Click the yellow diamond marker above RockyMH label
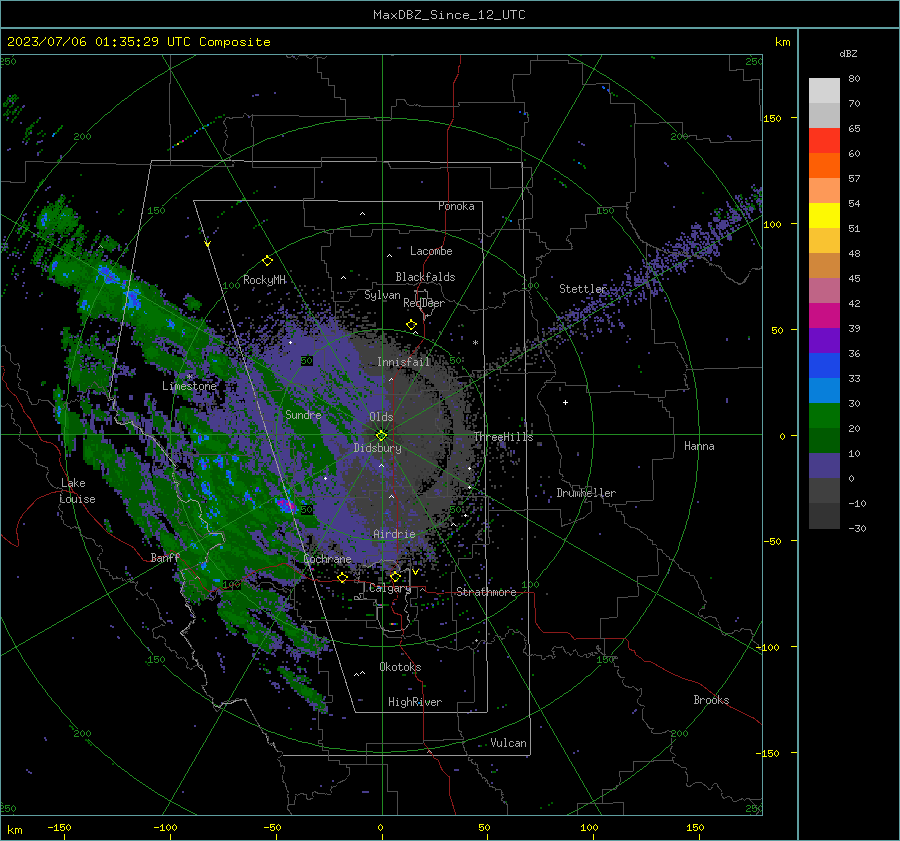The width and height of the screenshot is (900, 841). click(x=267, y=261)
